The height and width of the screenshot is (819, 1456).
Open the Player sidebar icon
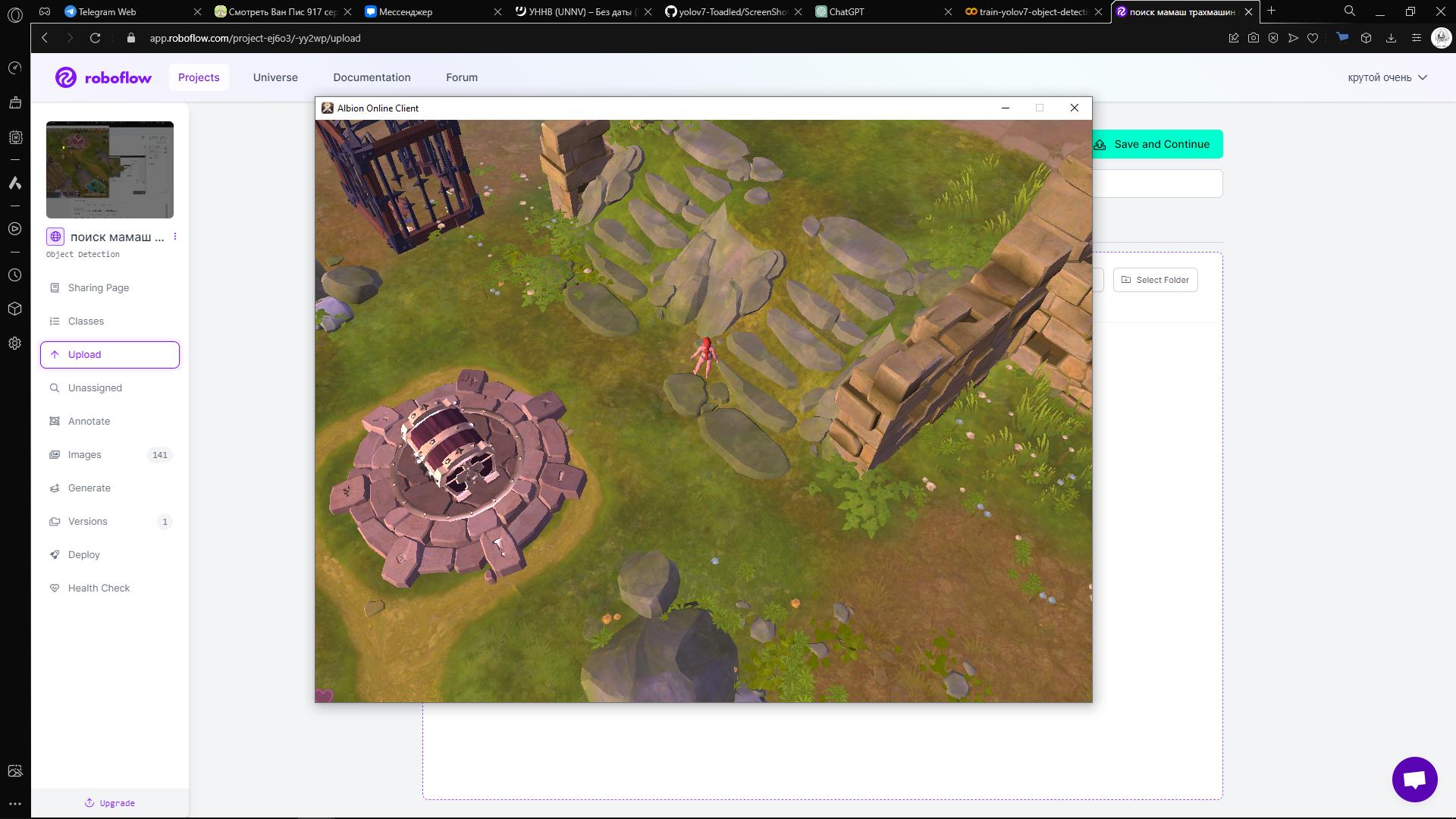pyautogui.click(x=15, y=228)
